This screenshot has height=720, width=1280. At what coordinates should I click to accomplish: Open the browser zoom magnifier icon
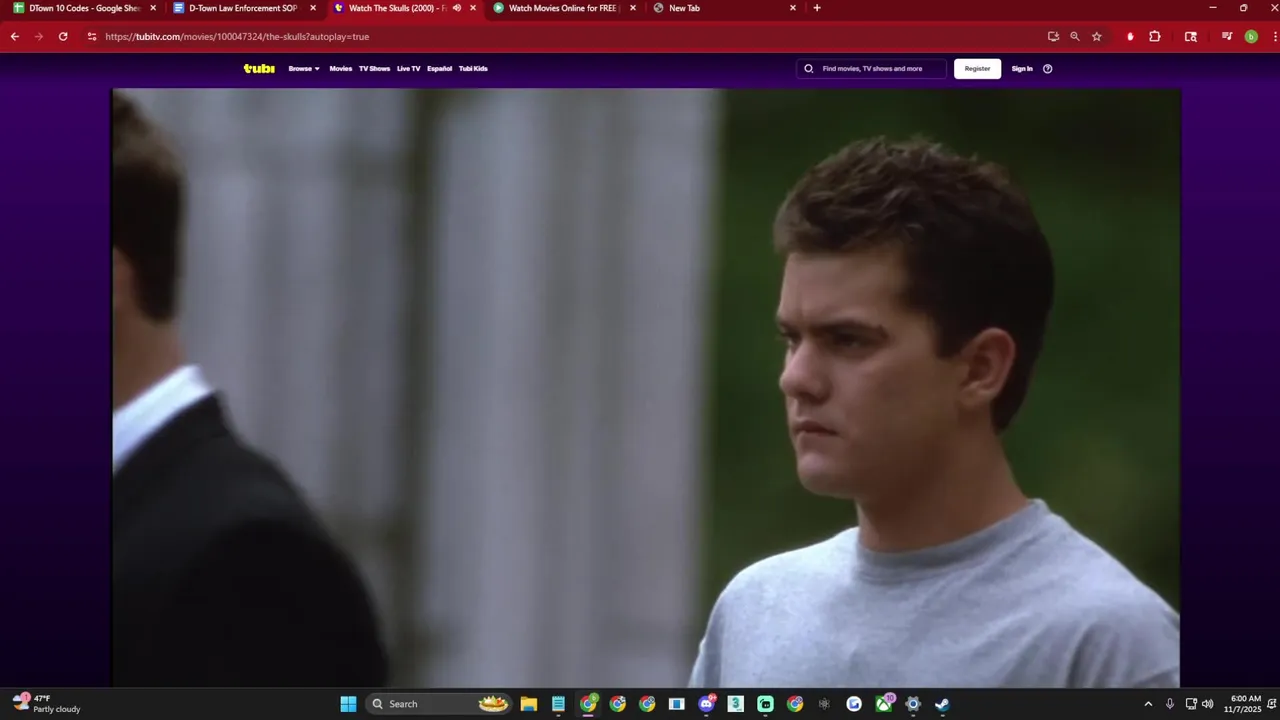point(1075,36)
